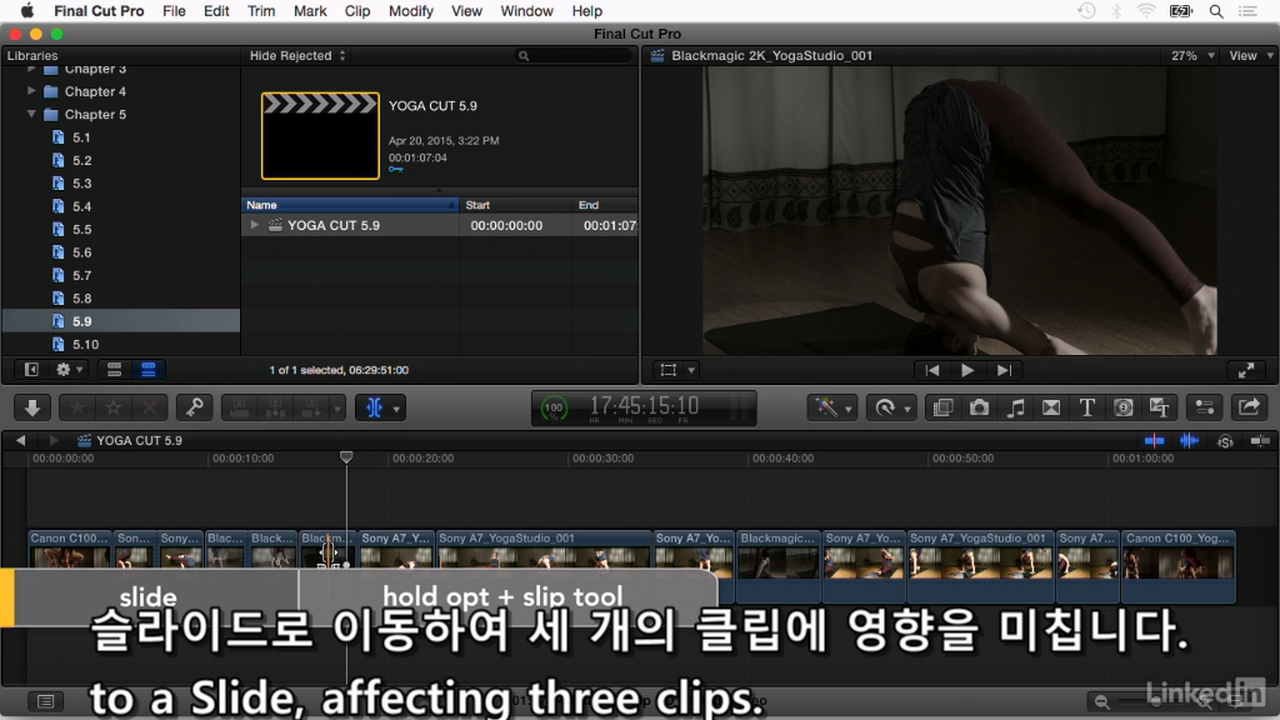Viewport: 1280px width, 720px height.
Task: Mark selection as Favorite with green star
Action: click(x=77, y=408)
